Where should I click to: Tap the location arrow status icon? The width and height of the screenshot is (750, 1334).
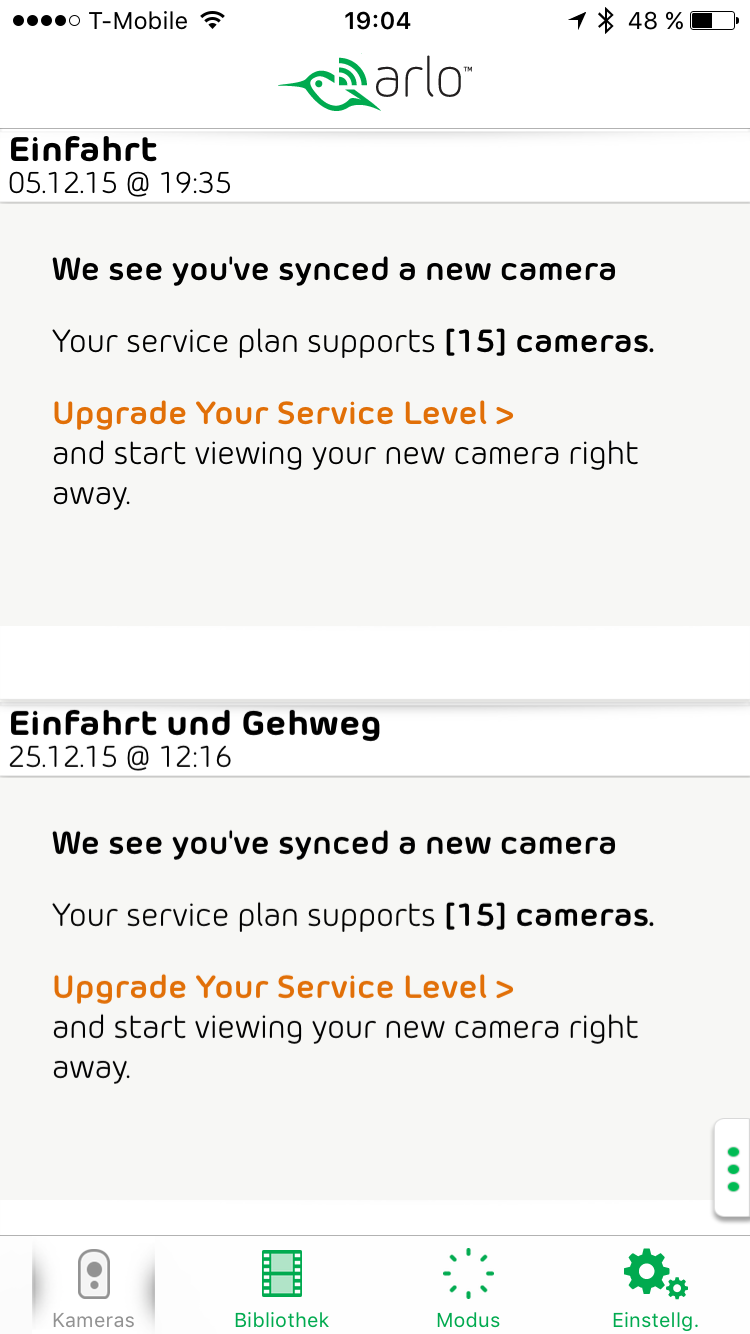tap(577, 20)
